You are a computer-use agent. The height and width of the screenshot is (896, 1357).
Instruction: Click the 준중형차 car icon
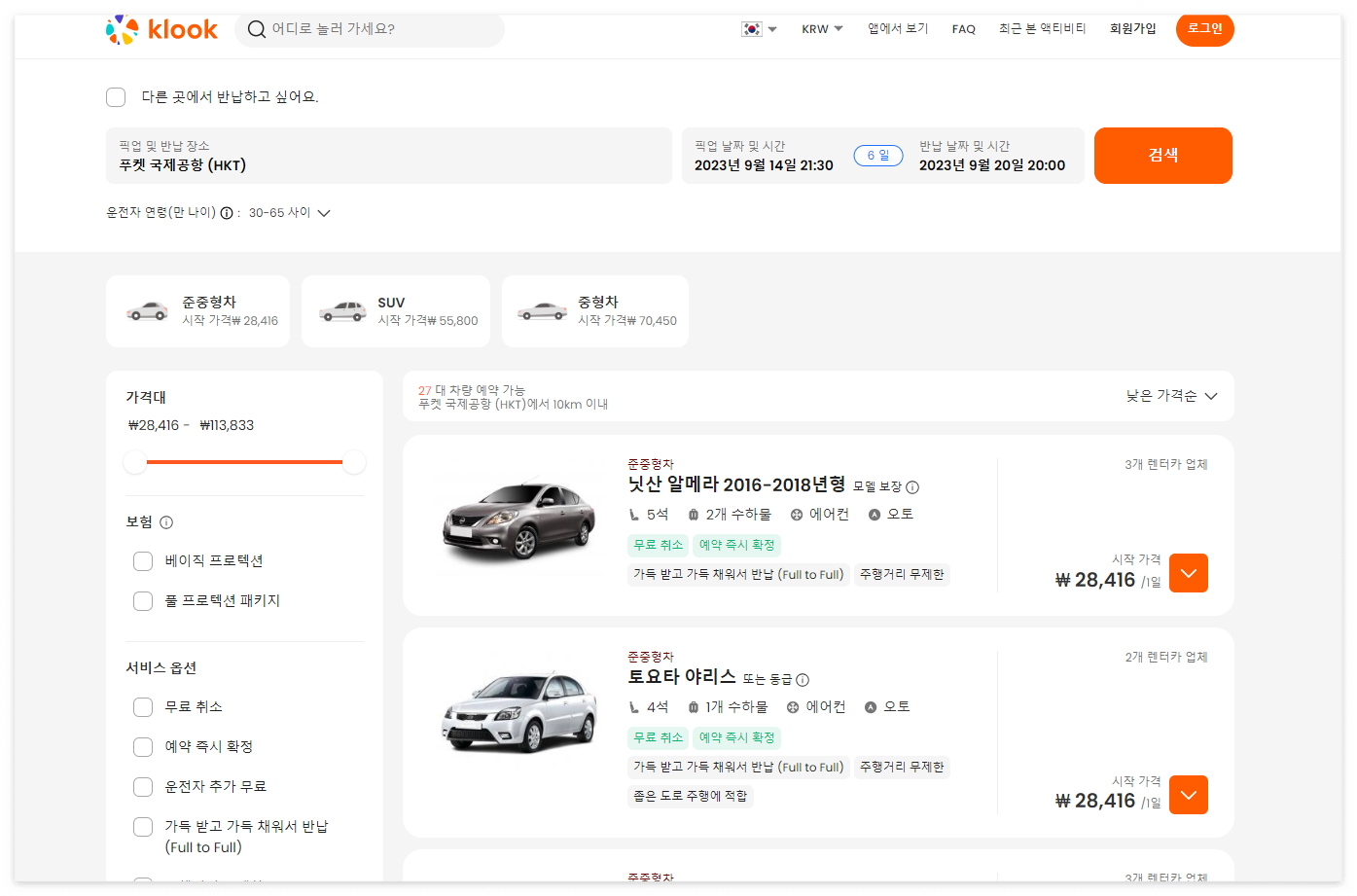147,311
